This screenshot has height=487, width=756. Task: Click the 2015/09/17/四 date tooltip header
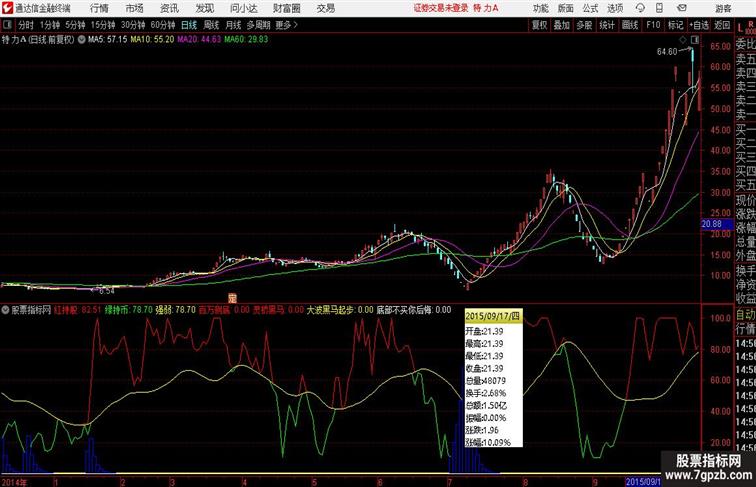point(493,317)
